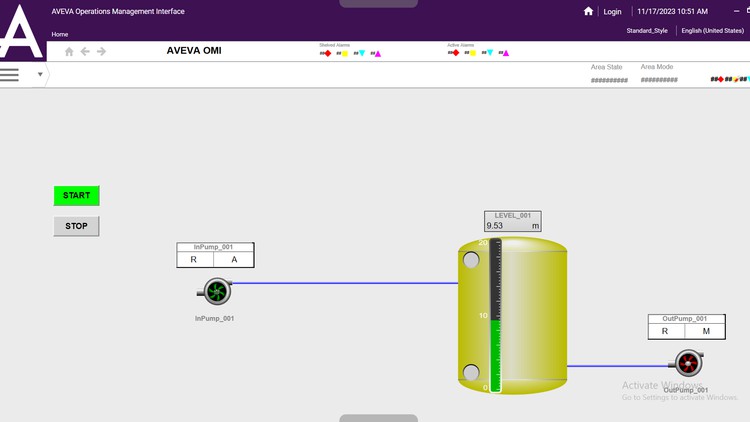Click the shelved alarms magenta triangle icon
The image size is (750, 422).
tap(378, 54)
